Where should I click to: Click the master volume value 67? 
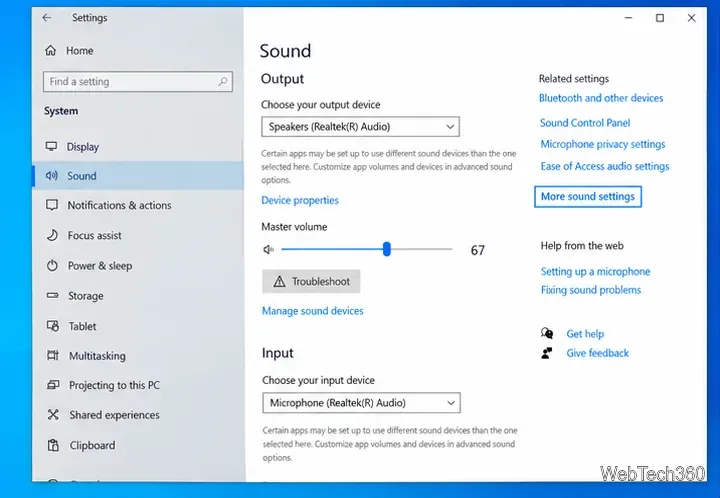[x=478, y=250]
